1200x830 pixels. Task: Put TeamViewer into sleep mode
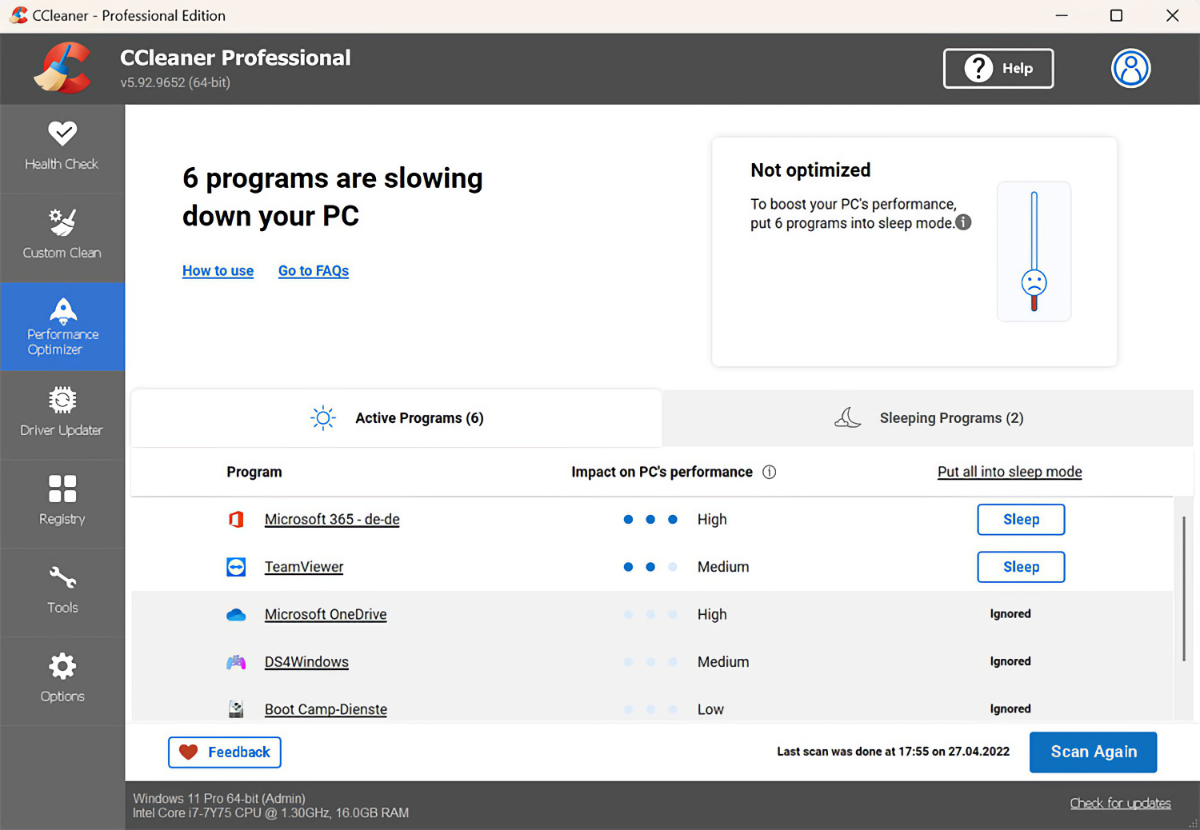point(1020,566)
